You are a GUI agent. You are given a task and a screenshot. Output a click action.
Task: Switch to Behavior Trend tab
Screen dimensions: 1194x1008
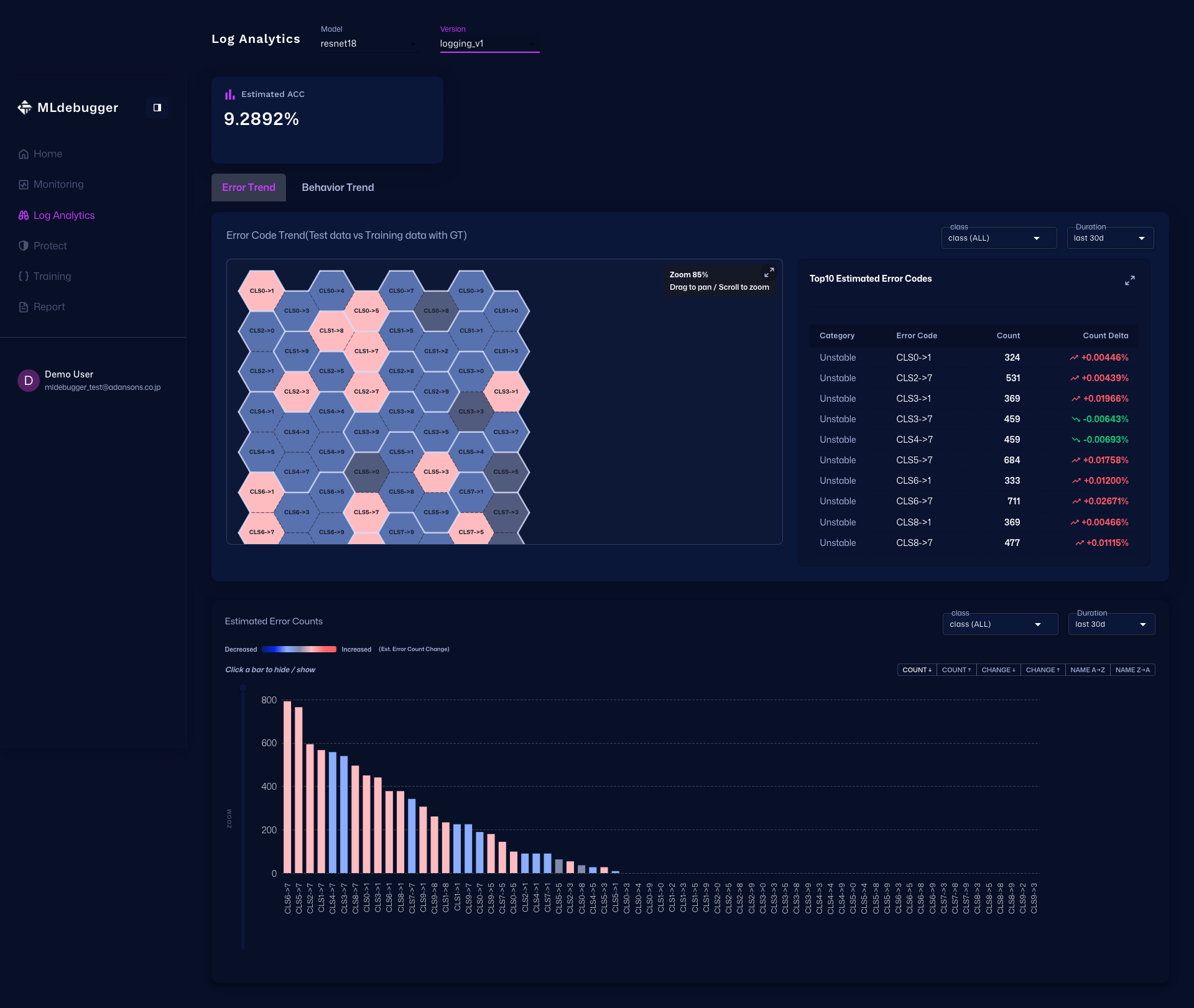tap(338, 187)
